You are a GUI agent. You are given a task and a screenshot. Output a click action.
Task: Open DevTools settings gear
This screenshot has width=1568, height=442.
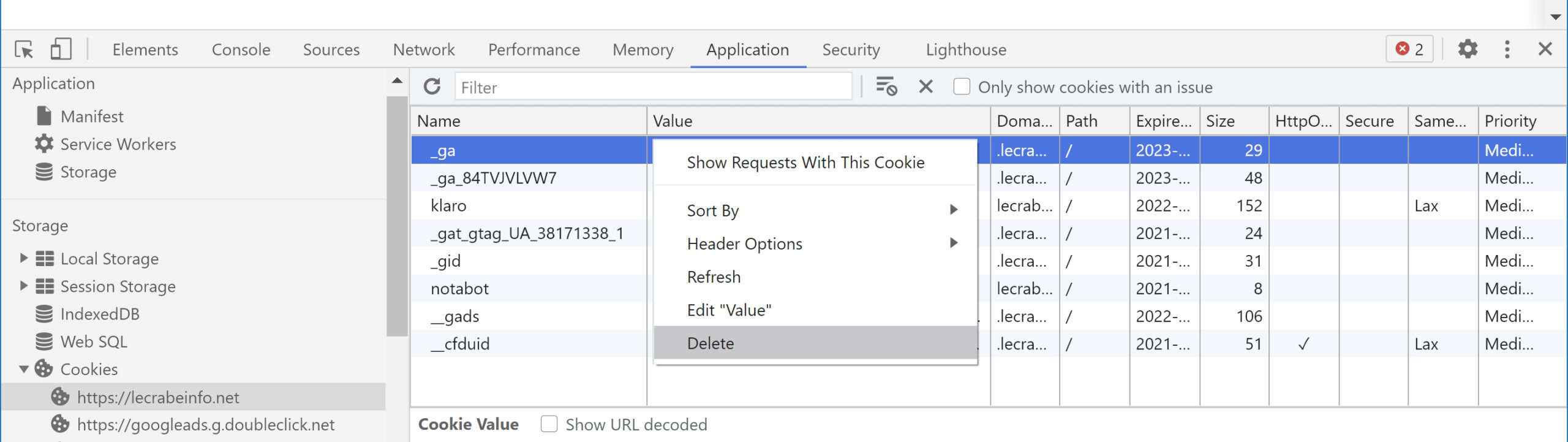pyautogui.click(x=1468, y=48)
